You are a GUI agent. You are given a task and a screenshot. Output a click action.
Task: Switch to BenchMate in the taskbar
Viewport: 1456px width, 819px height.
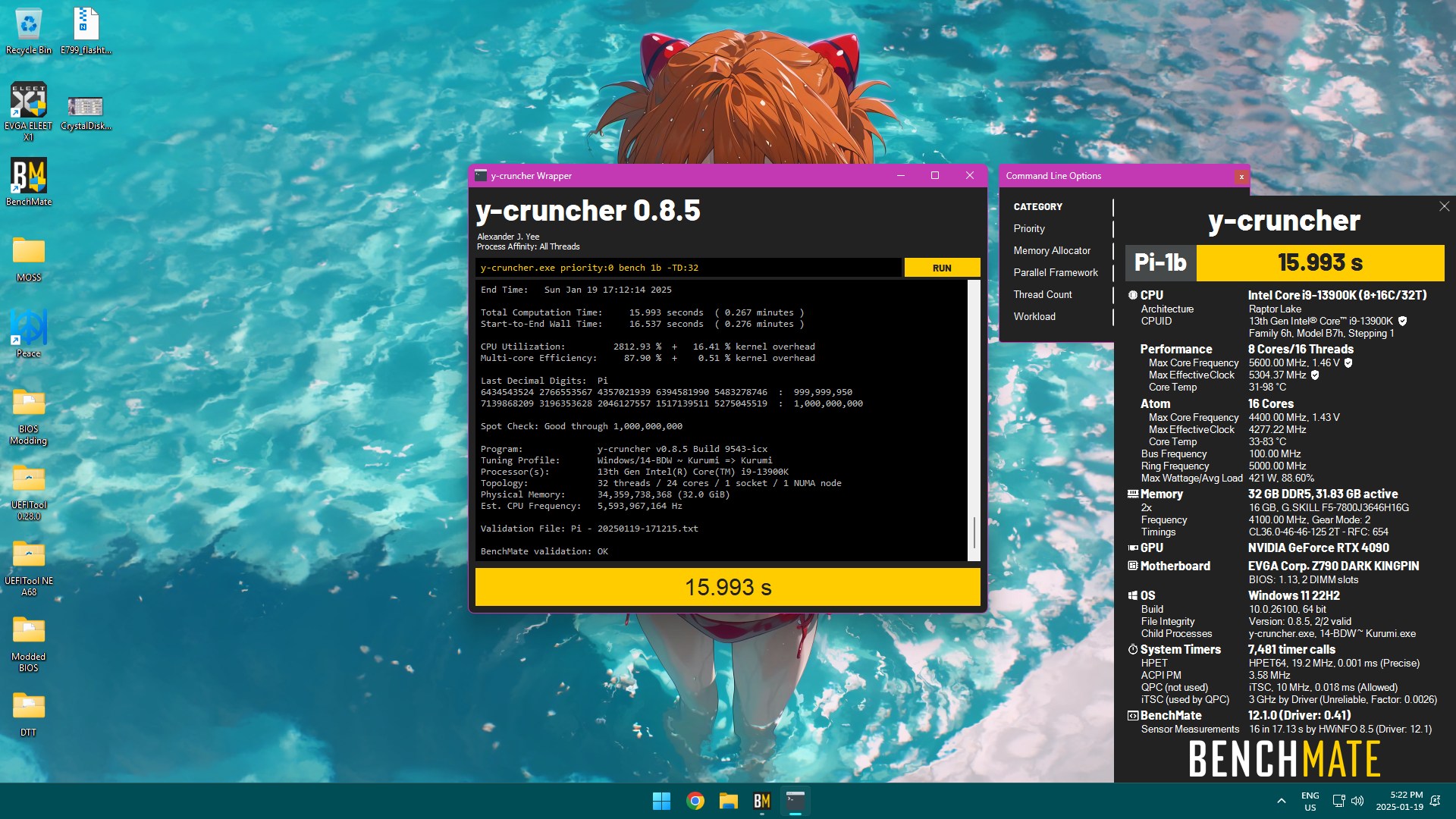(x=762, y=801)
